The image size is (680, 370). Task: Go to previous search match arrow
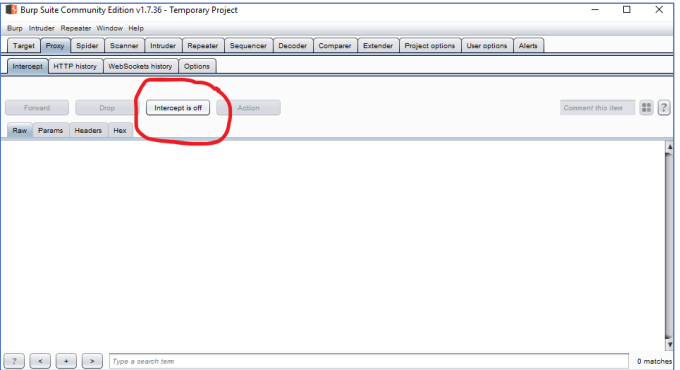40,361
